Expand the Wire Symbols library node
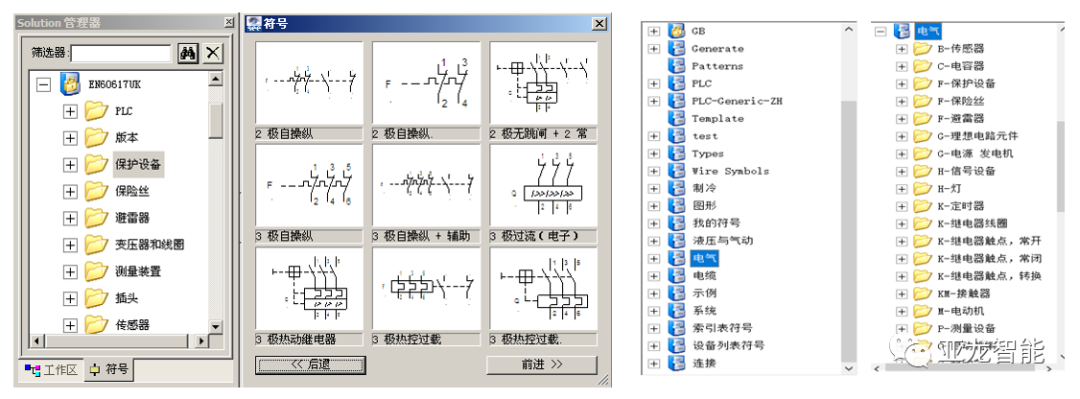Screen dimensions: 1080x399 654,171
